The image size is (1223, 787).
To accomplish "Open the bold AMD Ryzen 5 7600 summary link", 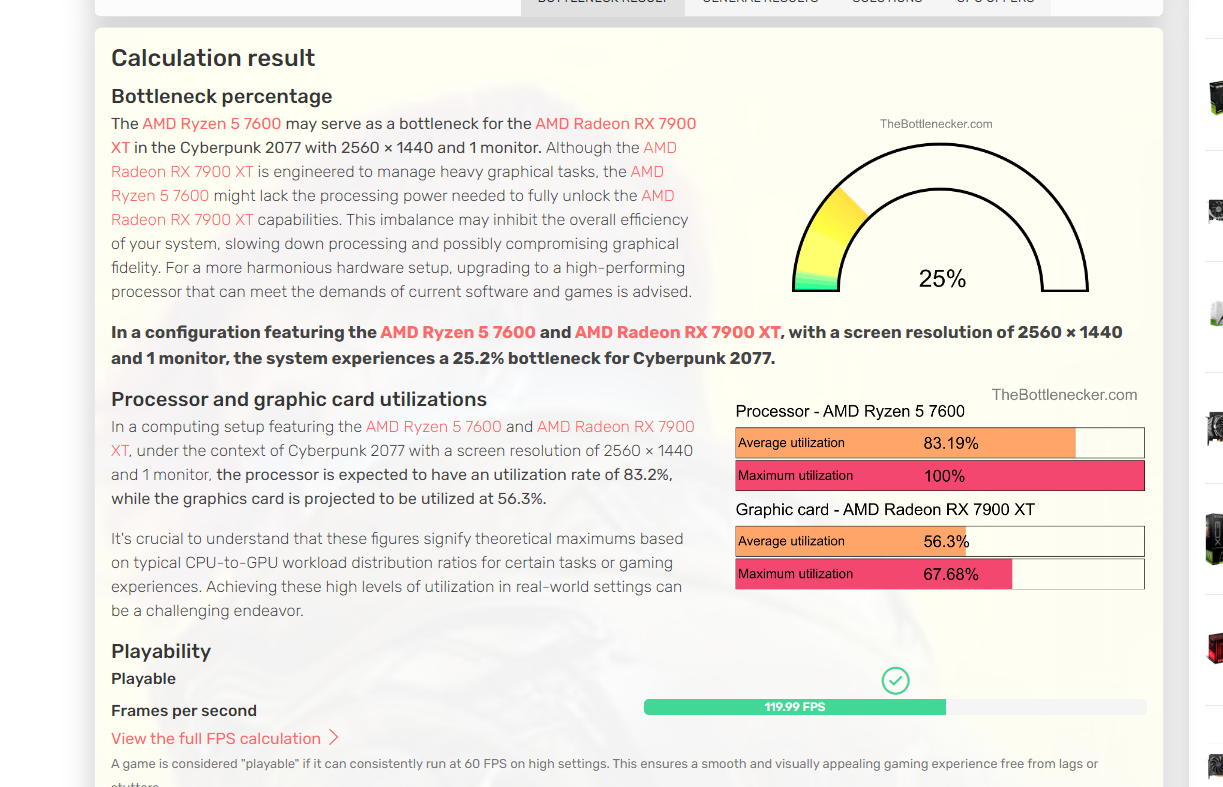I will [x=458, y=332].
